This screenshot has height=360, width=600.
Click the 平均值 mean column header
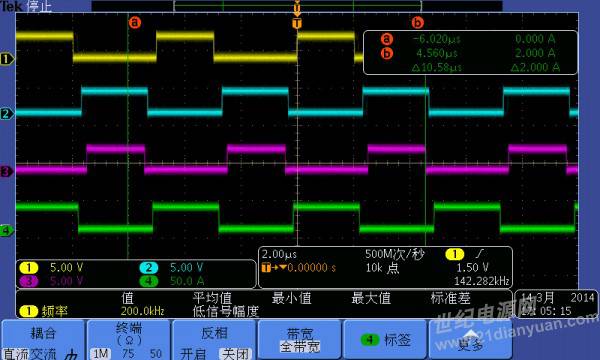[212, 298]
